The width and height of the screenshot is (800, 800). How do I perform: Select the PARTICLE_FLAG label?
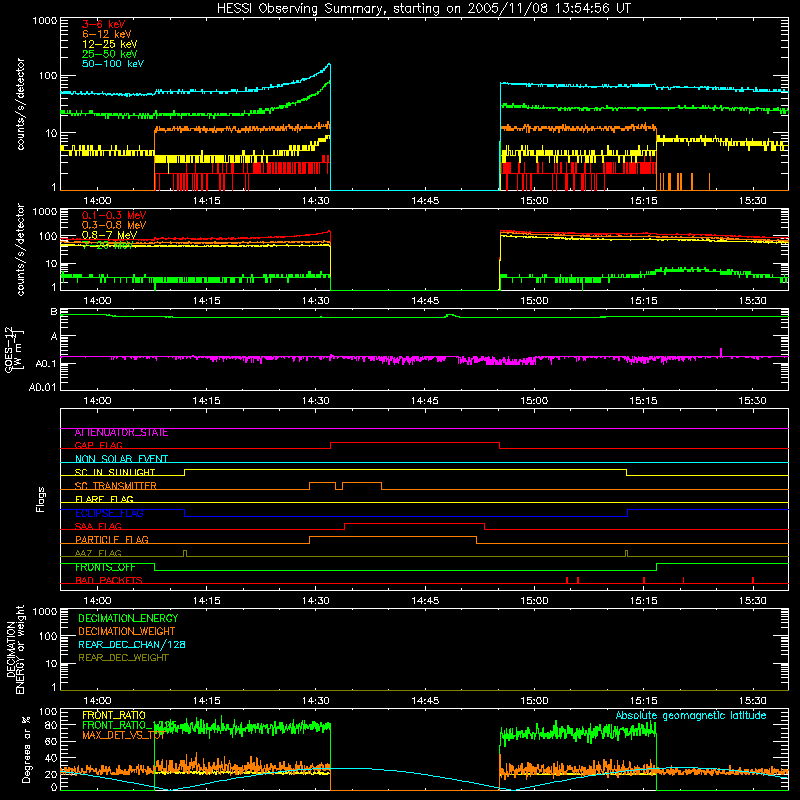112,540
